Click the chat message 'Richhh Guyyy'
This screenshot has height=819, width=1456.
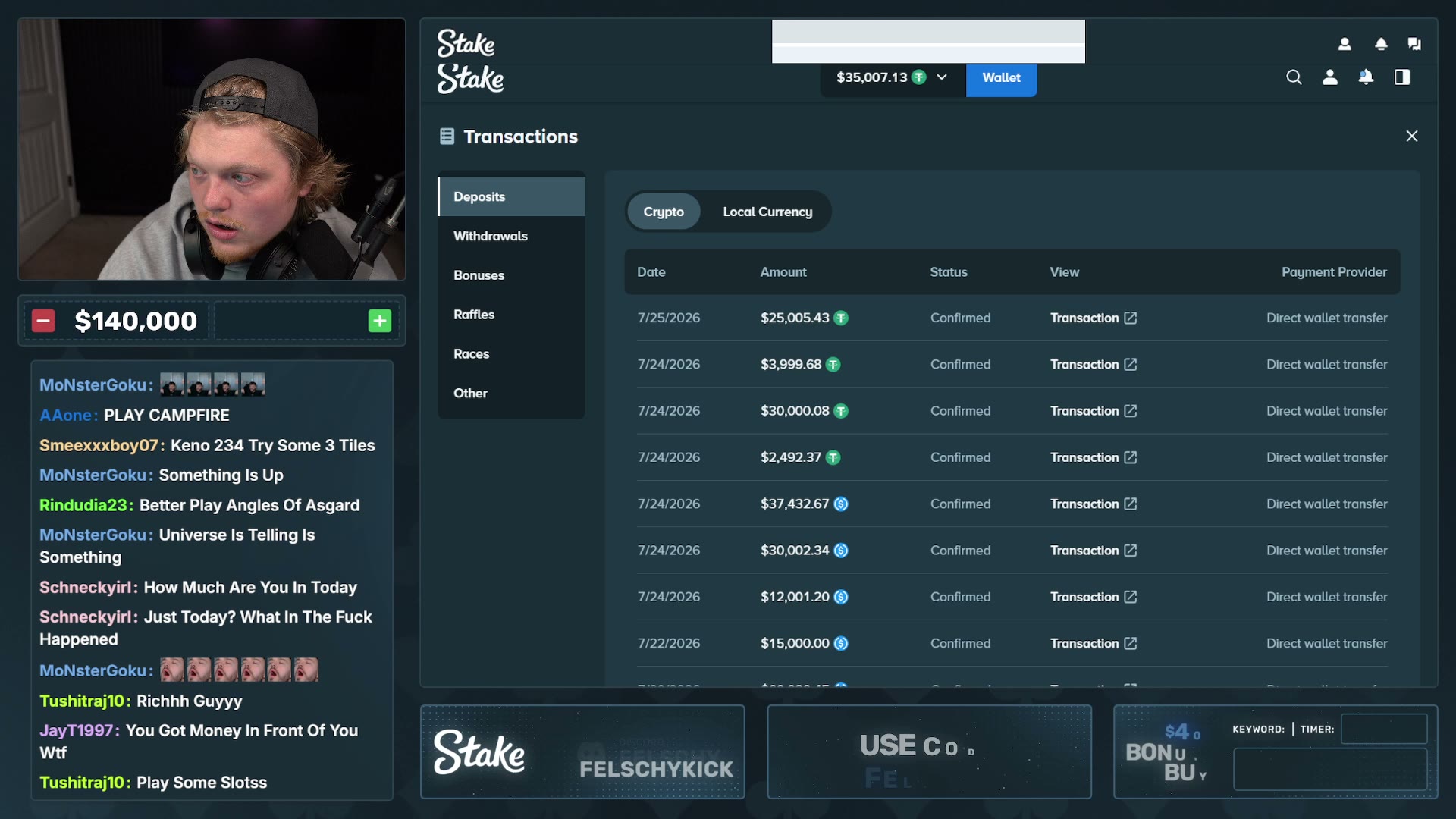coord(190,701)
